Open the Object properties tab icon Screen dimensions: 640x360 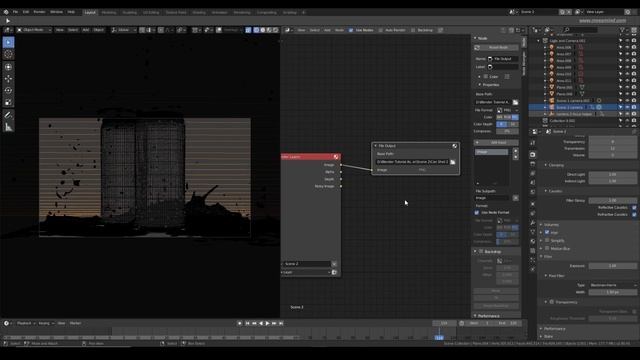[533, 204]
